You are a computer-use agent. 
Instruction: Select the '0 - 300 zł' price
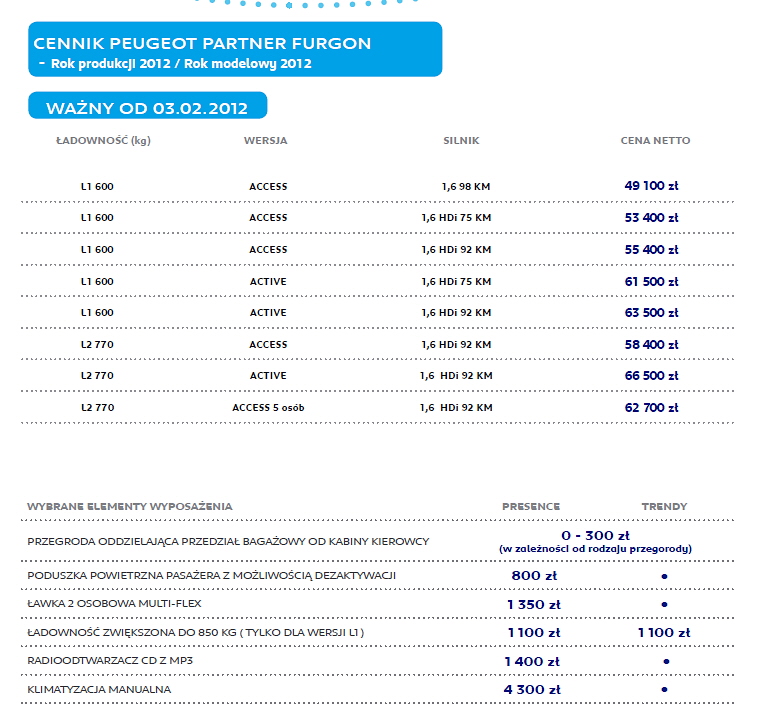595,536
